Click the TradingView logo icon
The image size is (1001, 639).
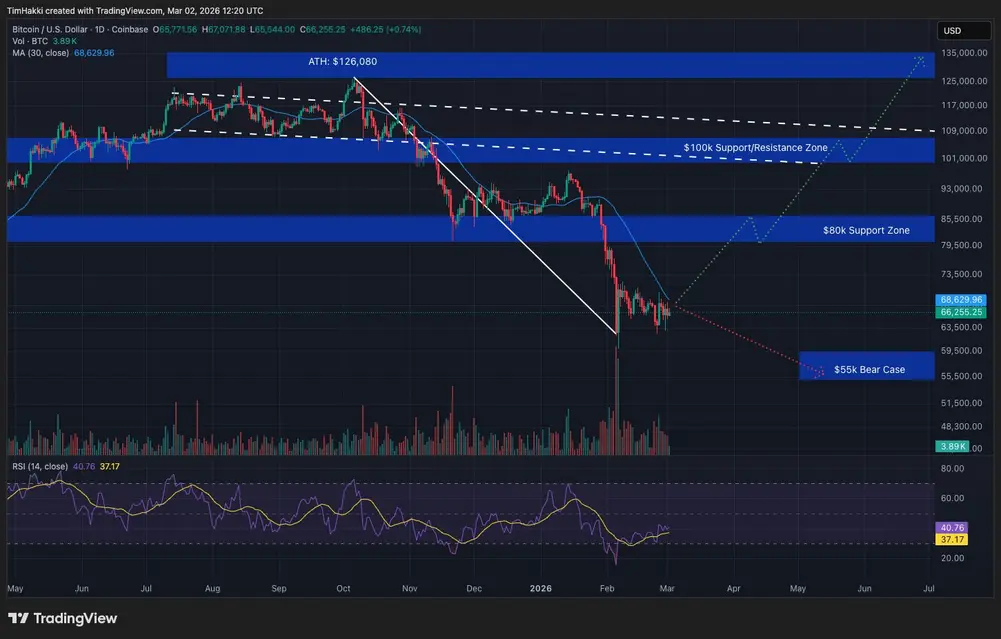pyautogui.click(x=18, y=618)
